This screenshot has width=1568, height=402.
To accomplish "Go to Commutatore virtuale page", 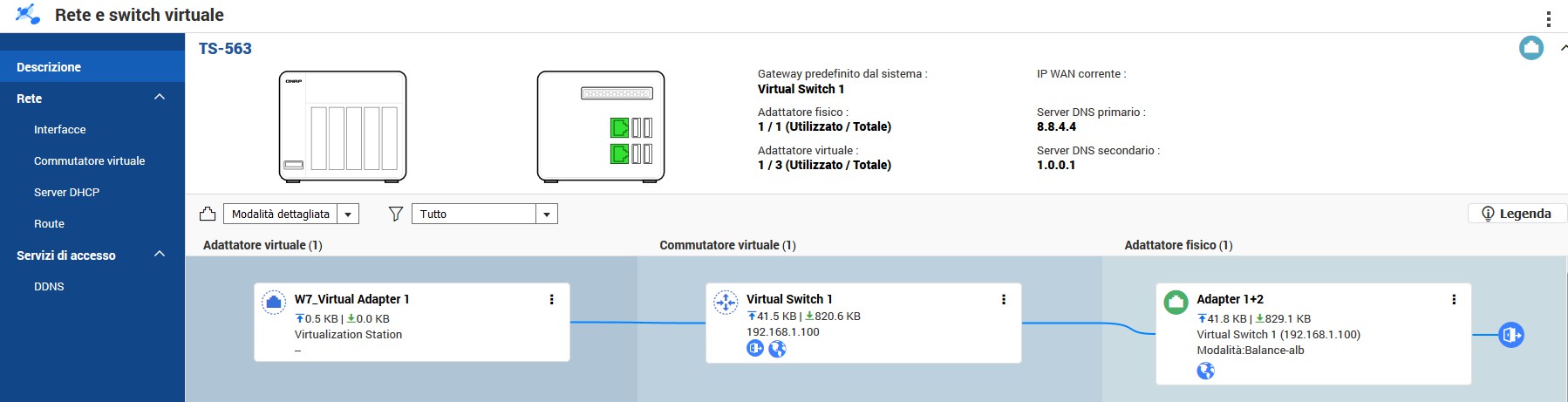I will (x=89, y=160).
